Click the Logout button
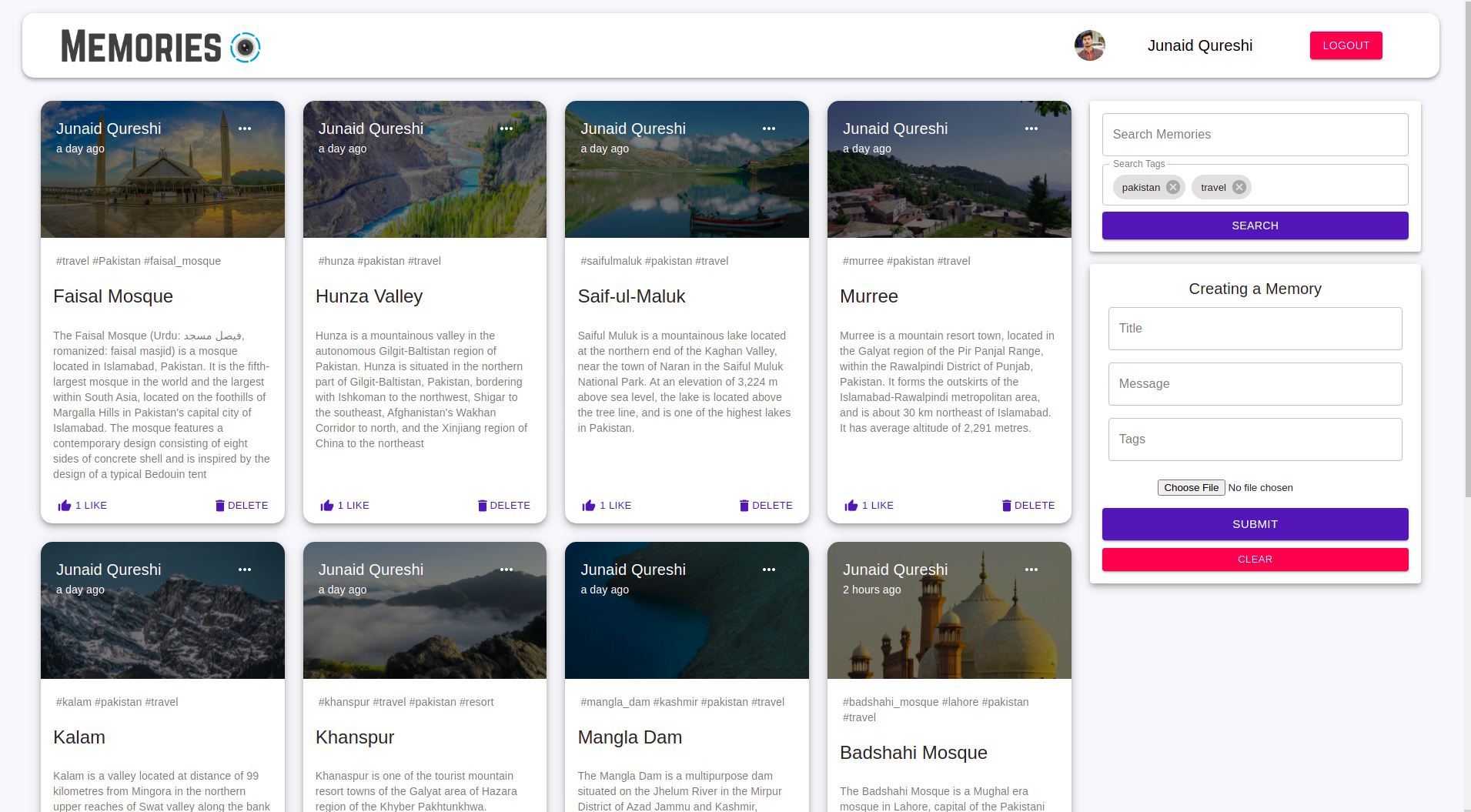Image resolution: width=1471 pixels, height=812 pixels. click(1346, 45)
